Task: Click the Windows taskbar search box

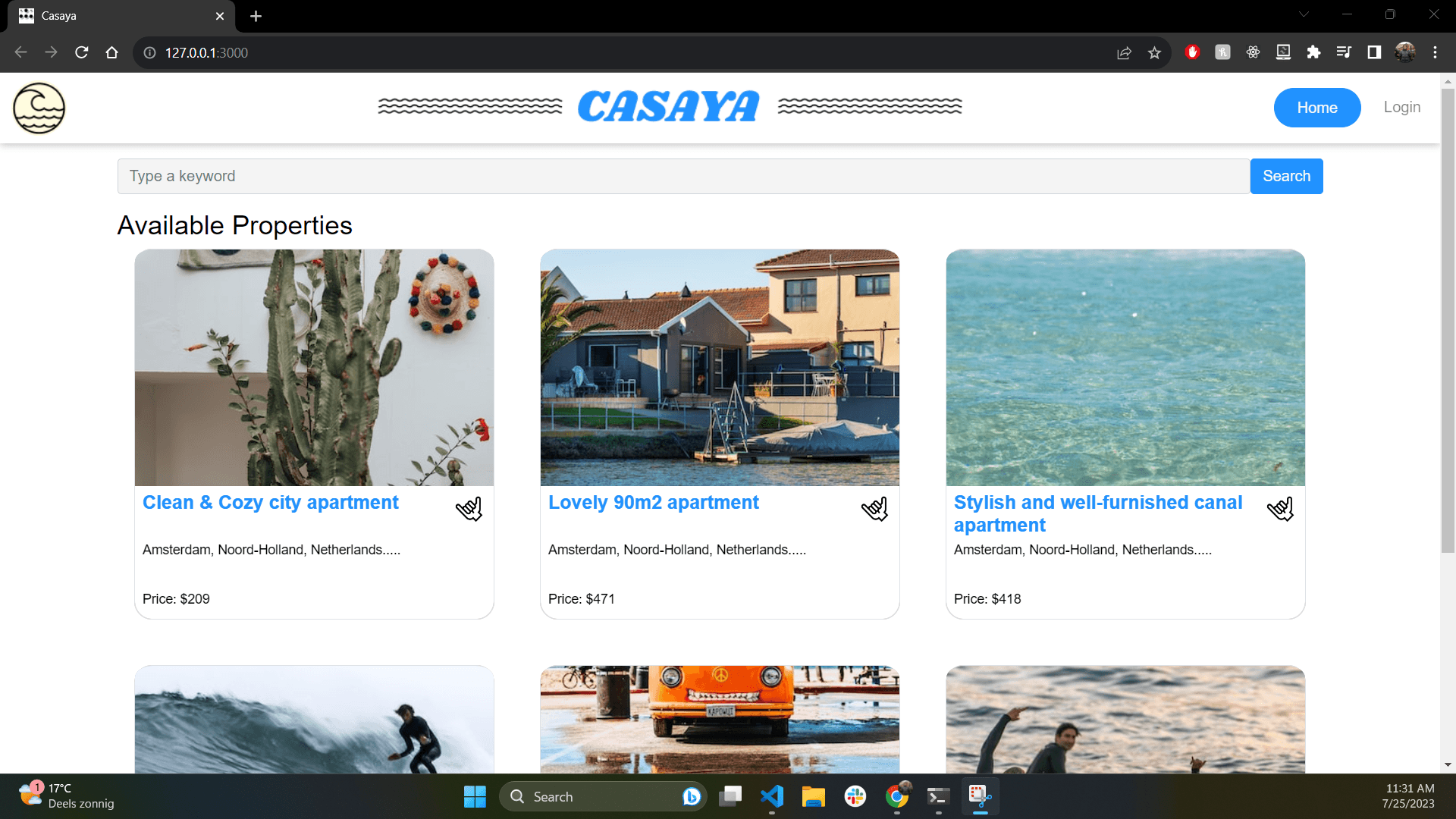Action: [603, 796]
